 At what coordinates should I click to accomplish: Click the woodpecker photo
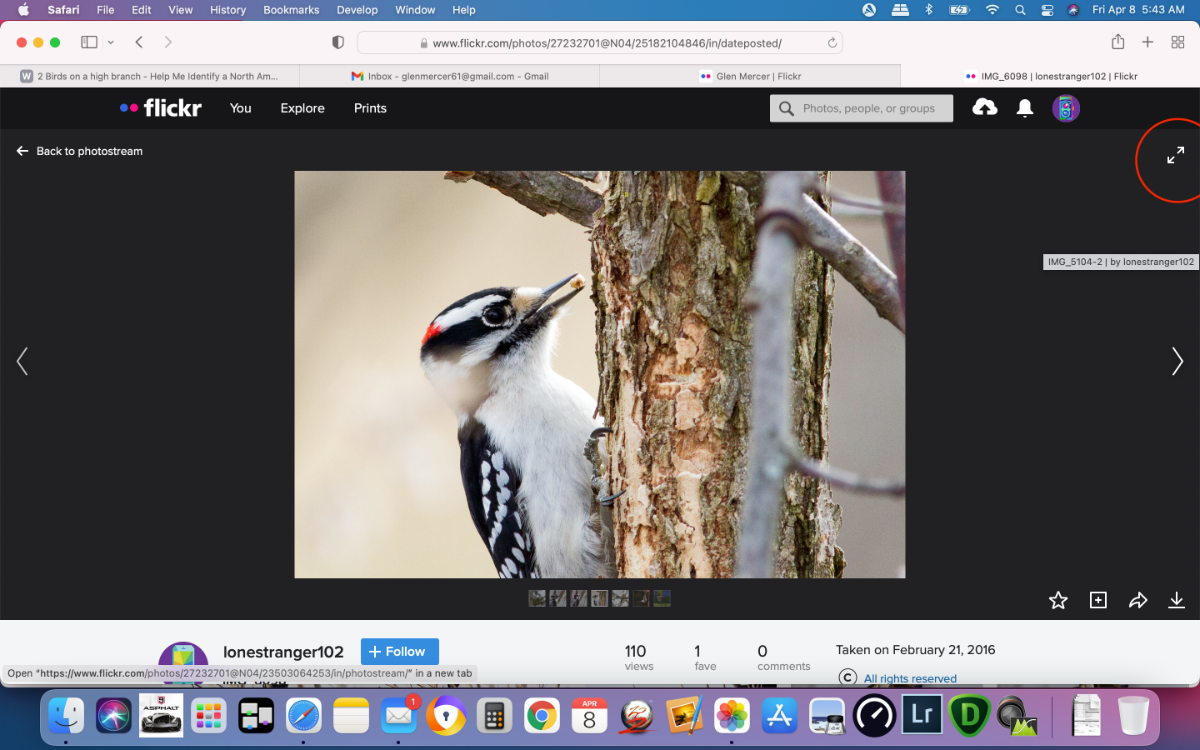600,374
